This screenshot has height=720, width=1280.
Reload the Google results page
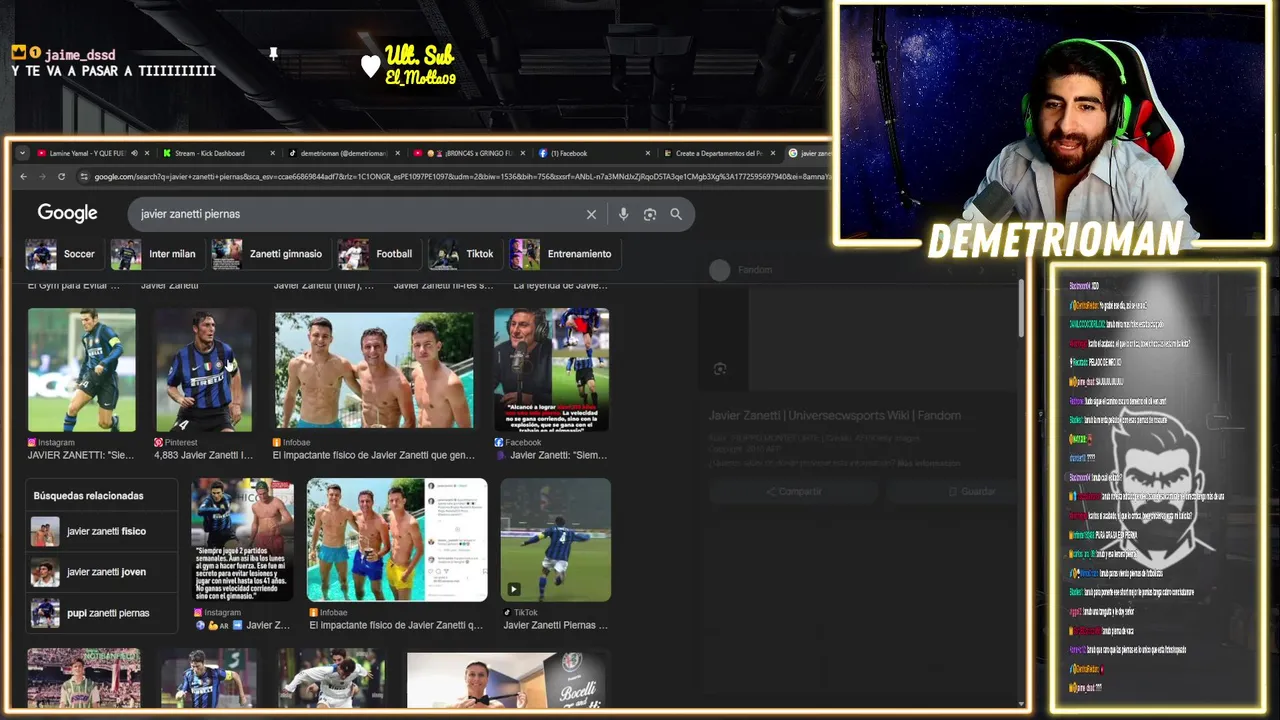pyautogui.click(x=61, y=176)
